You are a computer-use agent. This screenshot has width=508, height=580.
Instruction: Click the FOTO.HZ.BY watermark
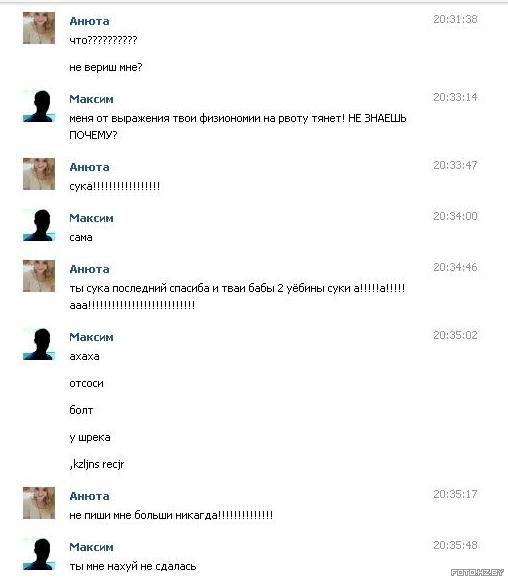coord(477,572)
